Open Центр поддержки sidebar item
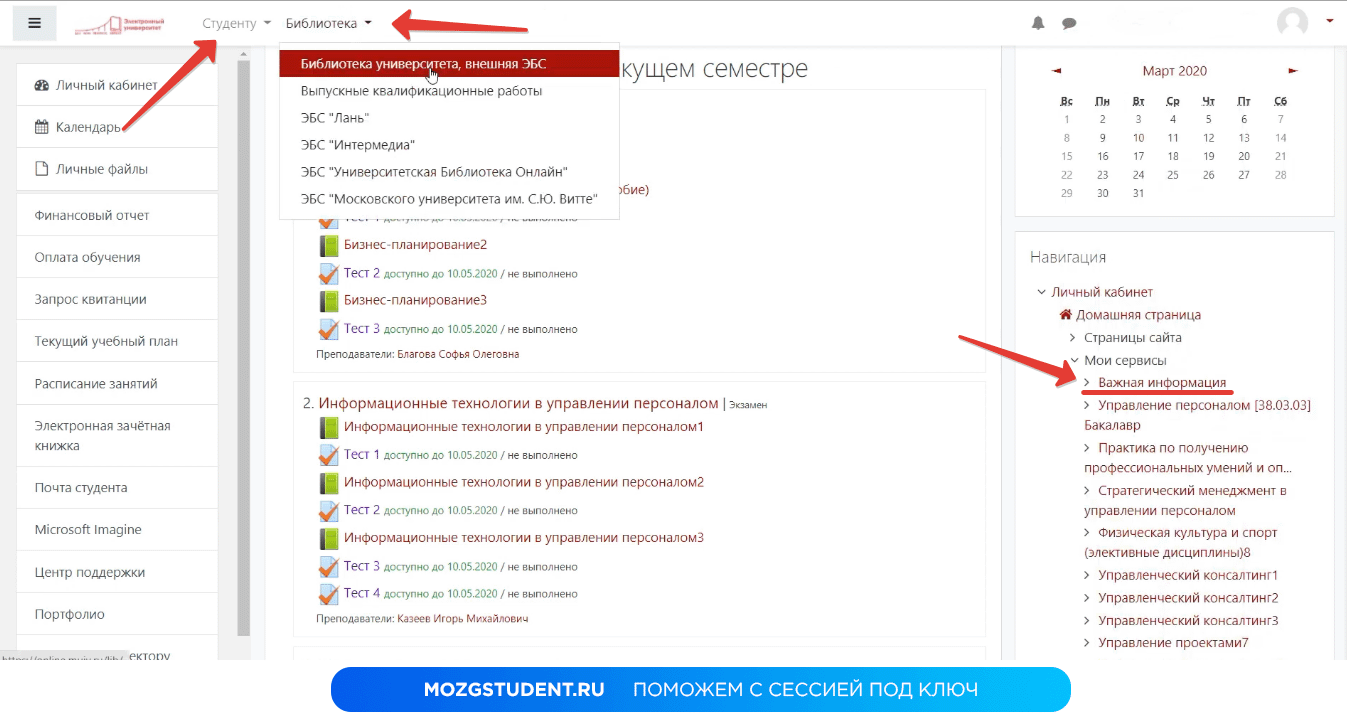Screen dimensions: 1347x720 (x=118, y=572)
